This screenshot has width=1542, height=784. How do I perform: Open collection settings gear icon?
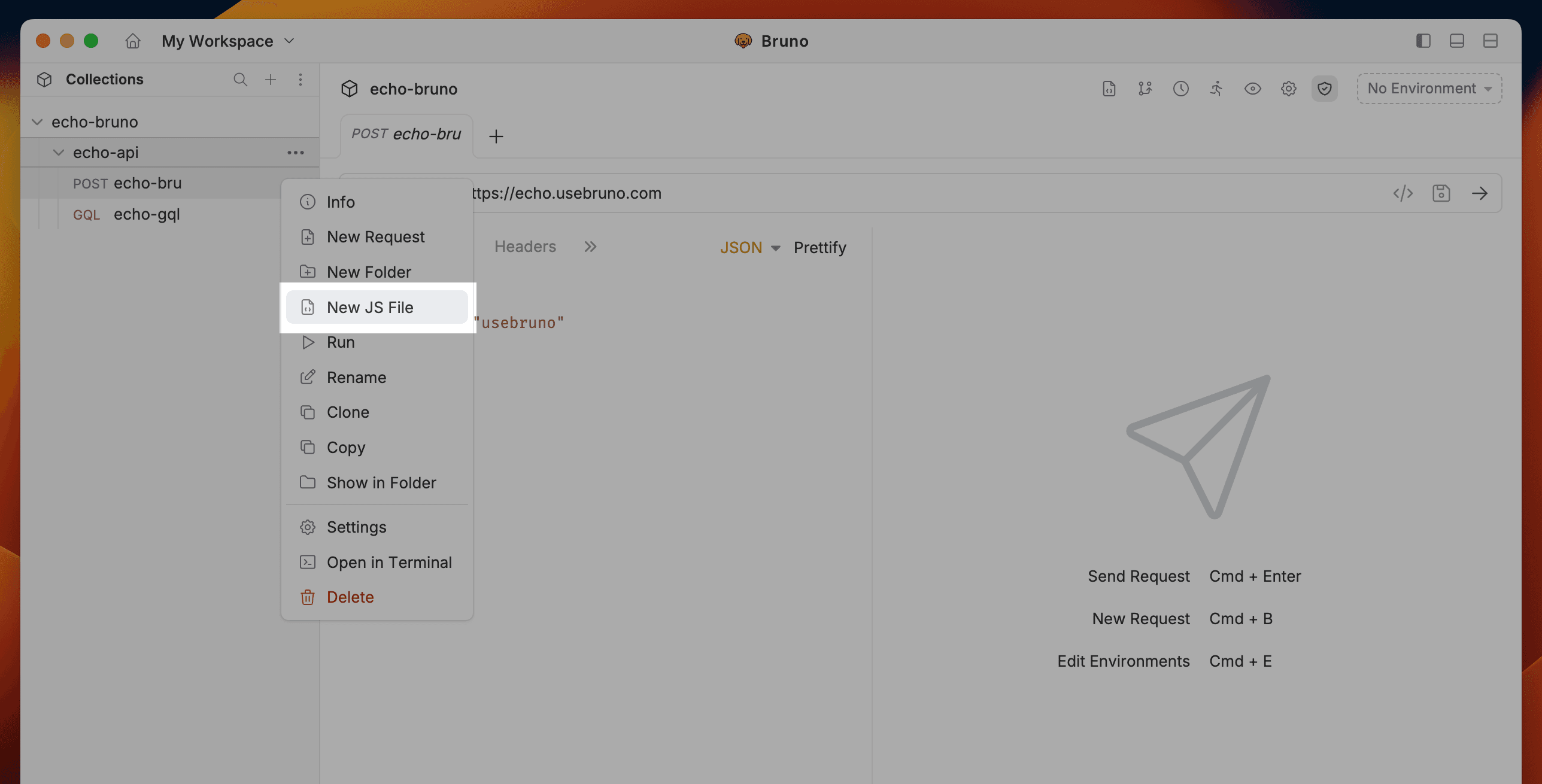(x=1288, y=89)
